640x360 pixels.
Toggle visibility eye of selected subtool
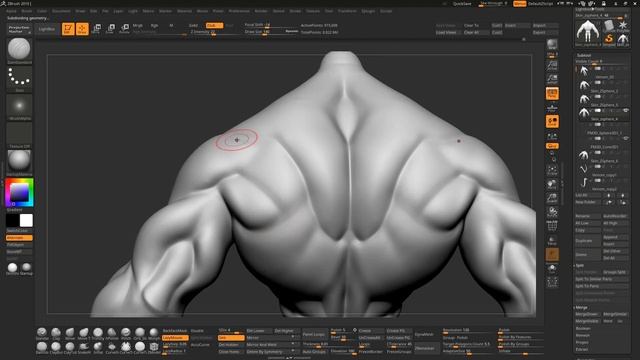[625, 110]
